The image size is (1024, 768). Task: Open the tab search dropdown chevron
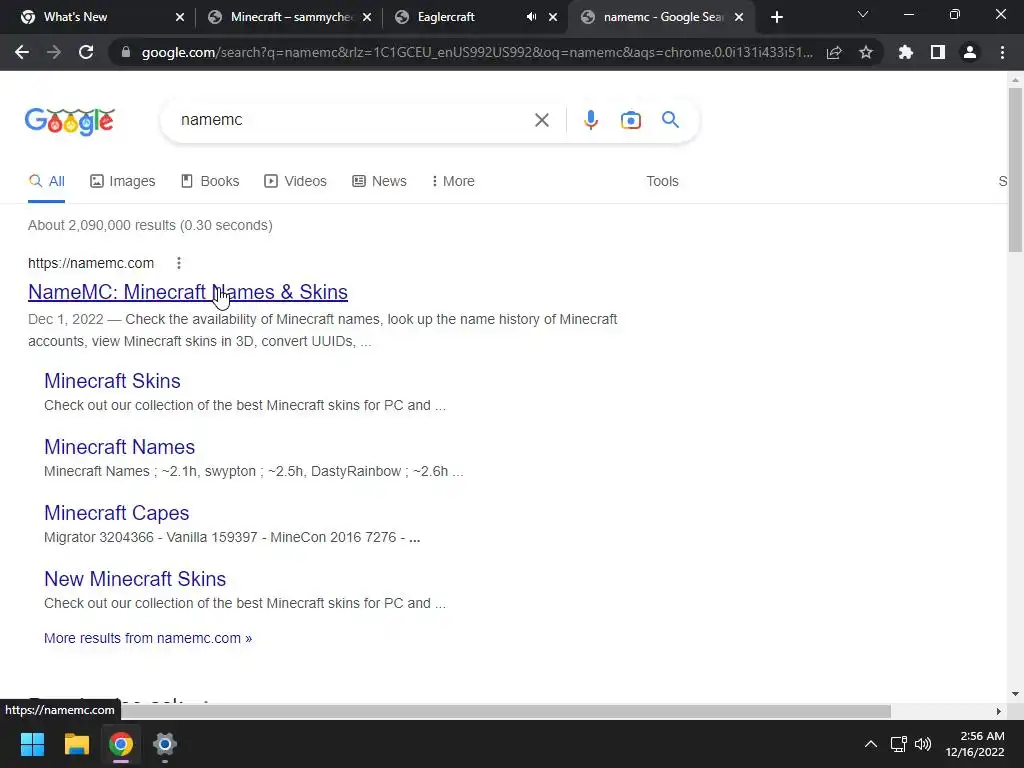coord(863,14)
